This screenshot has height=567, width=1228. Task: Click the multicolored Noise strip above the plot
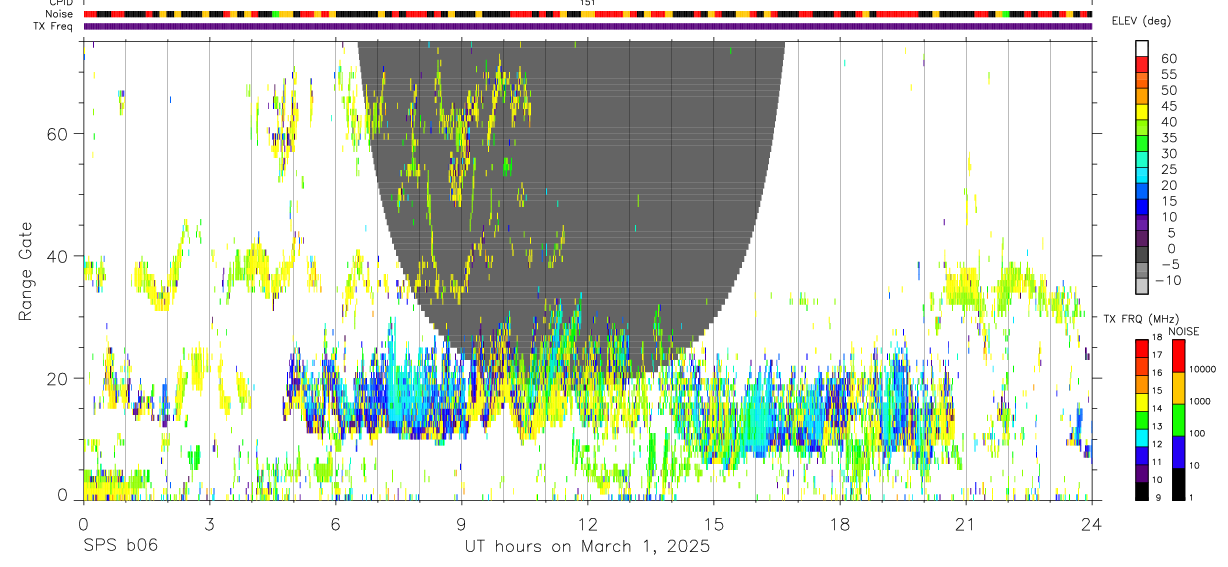(588, 14)
